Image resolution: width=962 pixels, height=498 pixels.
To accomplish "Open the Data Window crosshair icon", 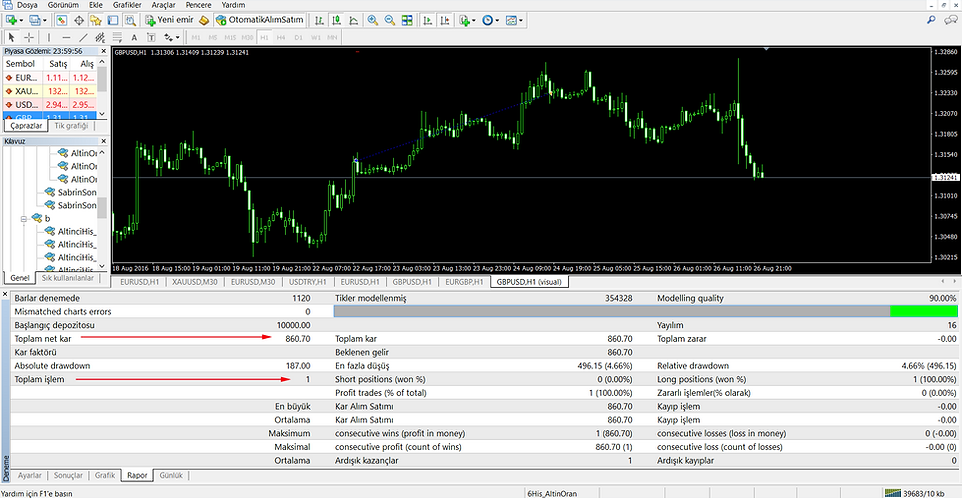I will 79,20.
